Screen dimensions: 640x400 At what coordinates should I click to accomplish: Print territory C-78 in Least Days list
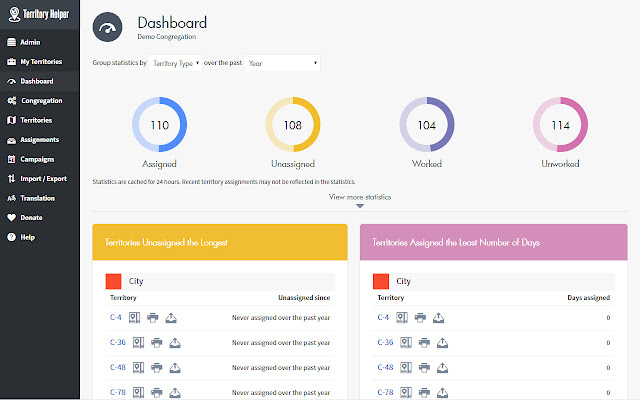[424, 392]
